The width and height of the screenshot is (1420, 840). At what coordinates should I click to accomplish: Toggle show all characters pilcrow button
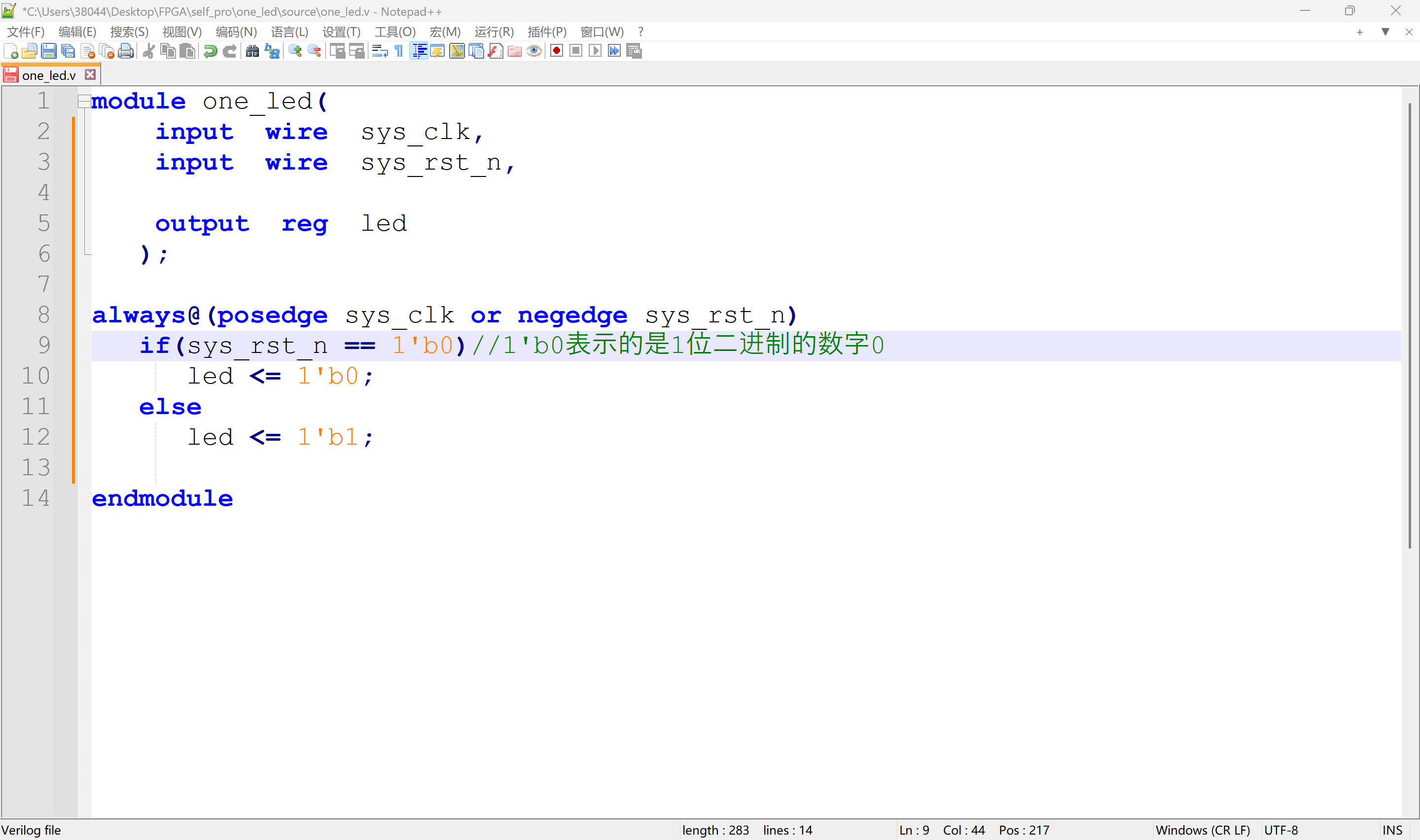399,51
